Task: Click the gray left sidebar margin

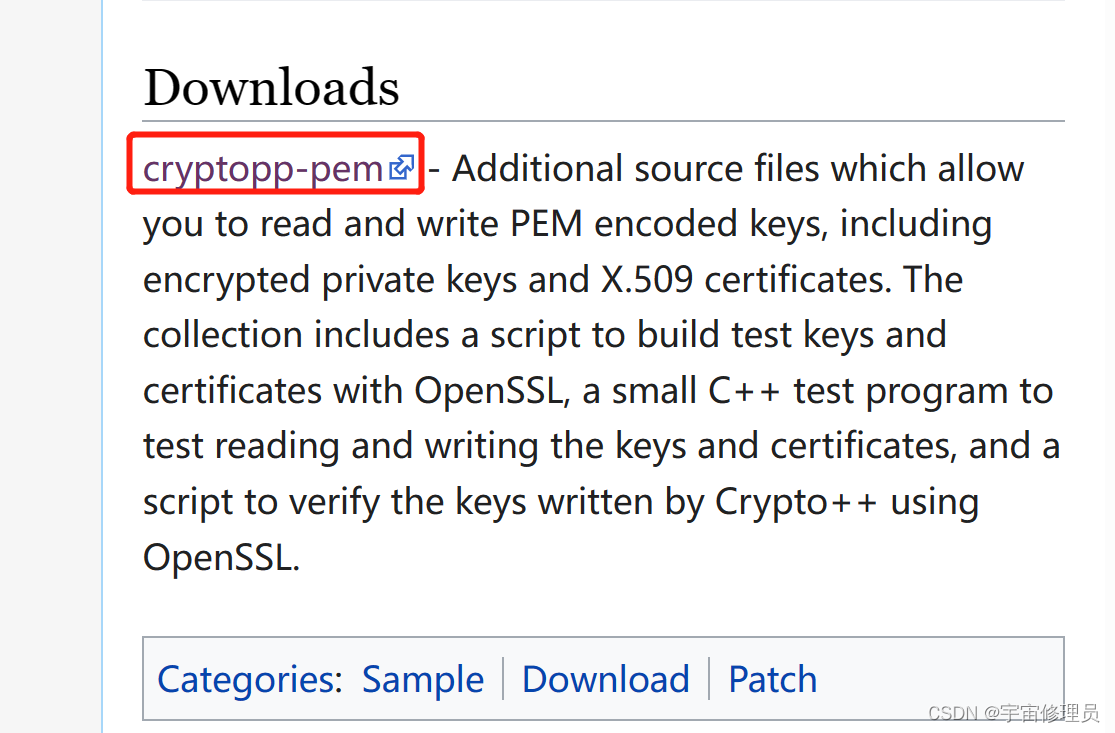Action: [x=50, y=366]
